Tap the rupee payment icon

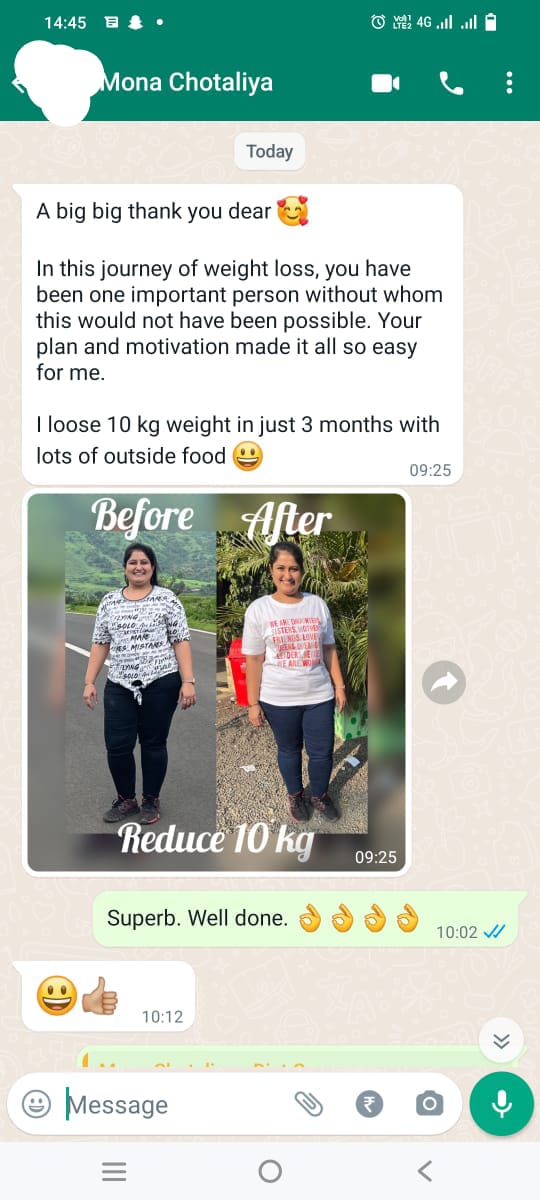coord(369,1104)
